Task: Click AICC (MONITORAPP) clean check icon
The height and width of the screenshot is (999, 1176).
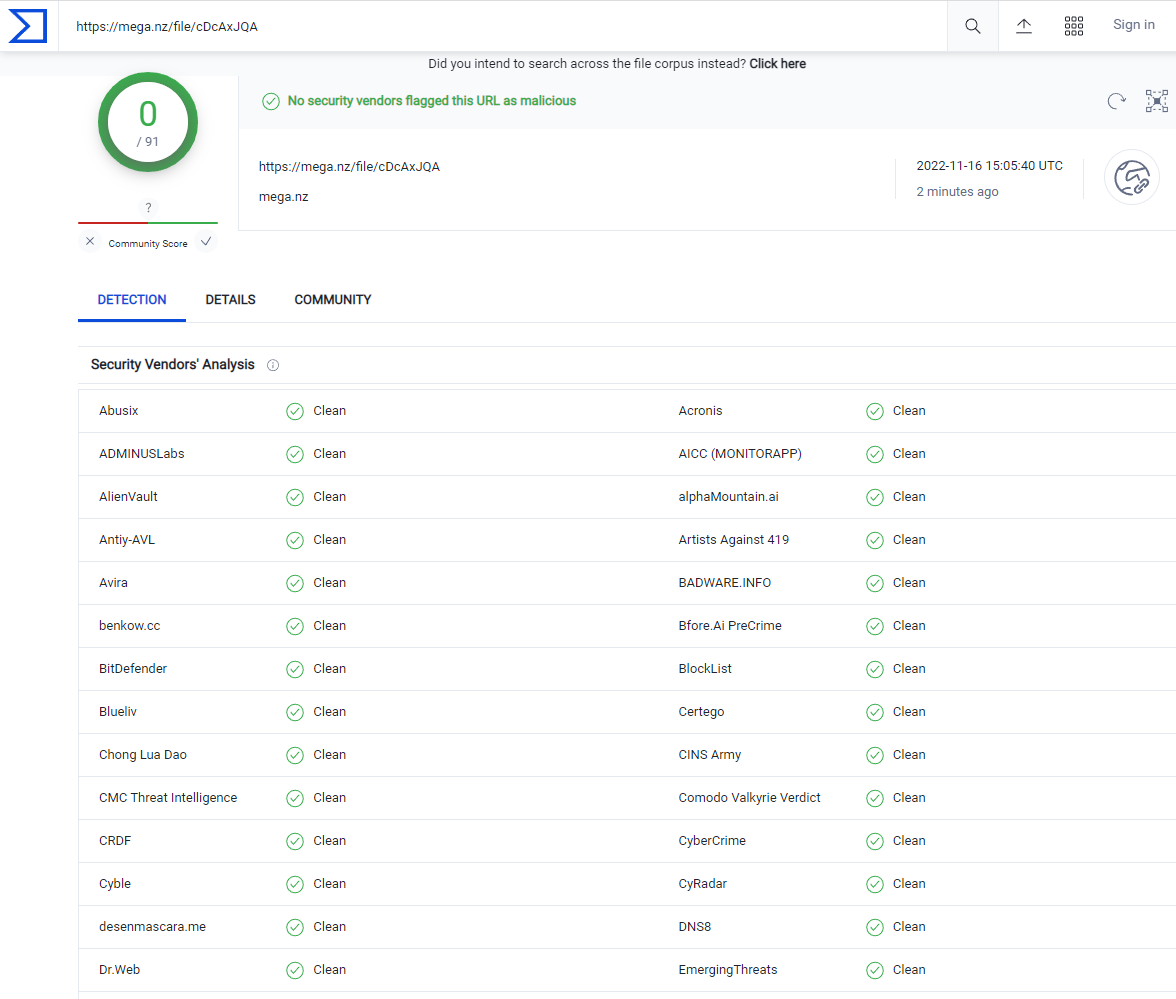Action: 874,454
